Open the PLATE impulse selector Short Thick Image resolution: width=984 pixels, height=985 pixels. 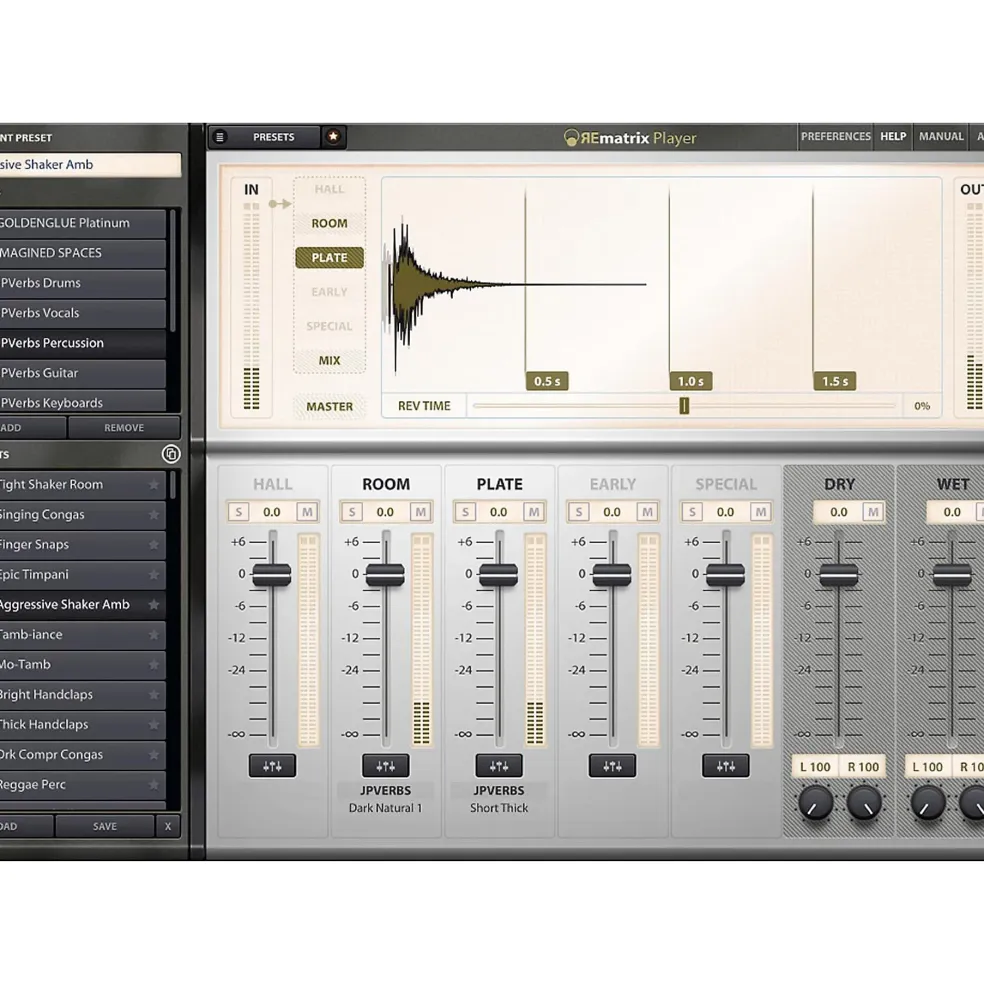click(499, 808)
